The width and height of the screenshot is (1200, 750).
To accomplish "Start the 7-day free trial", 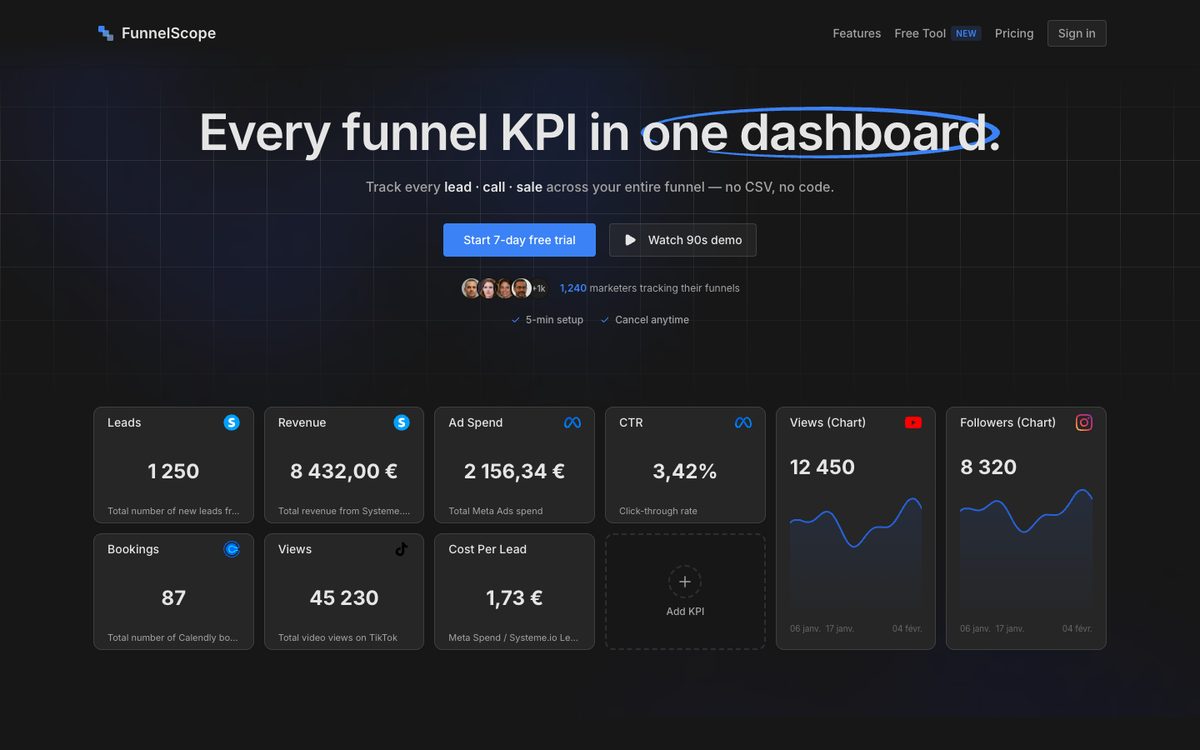I will click(x=520, y=240).
